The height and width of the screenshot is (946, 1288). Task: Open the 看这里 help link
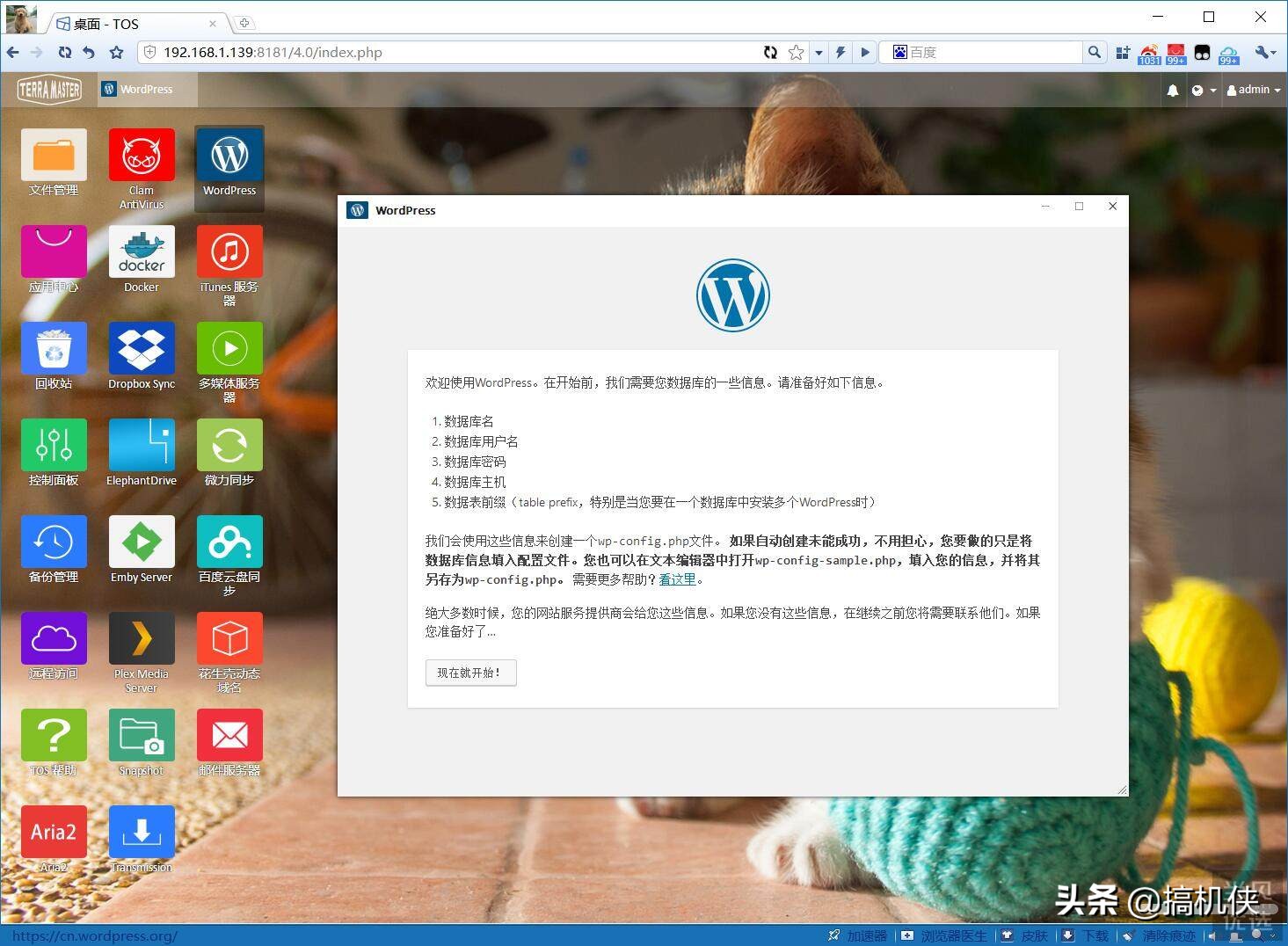click(677, 579)
